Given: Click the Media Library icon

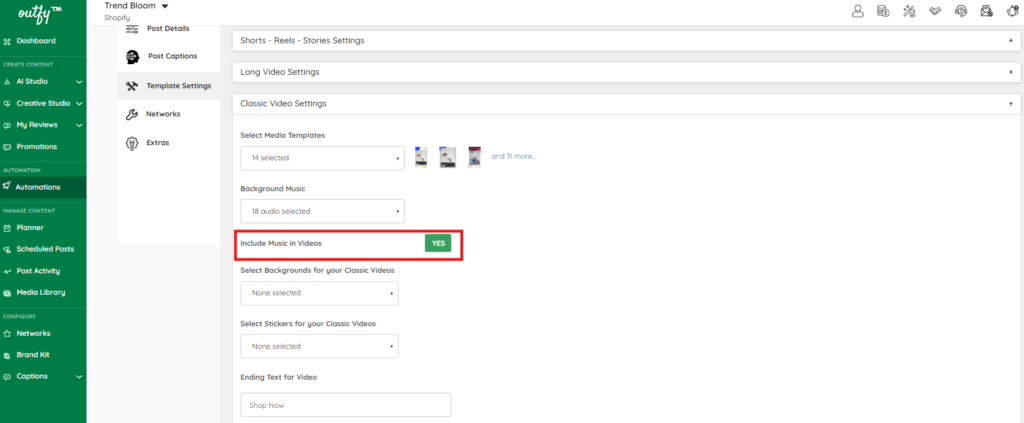Looking at the screenshot, I should tap(7, 292).
